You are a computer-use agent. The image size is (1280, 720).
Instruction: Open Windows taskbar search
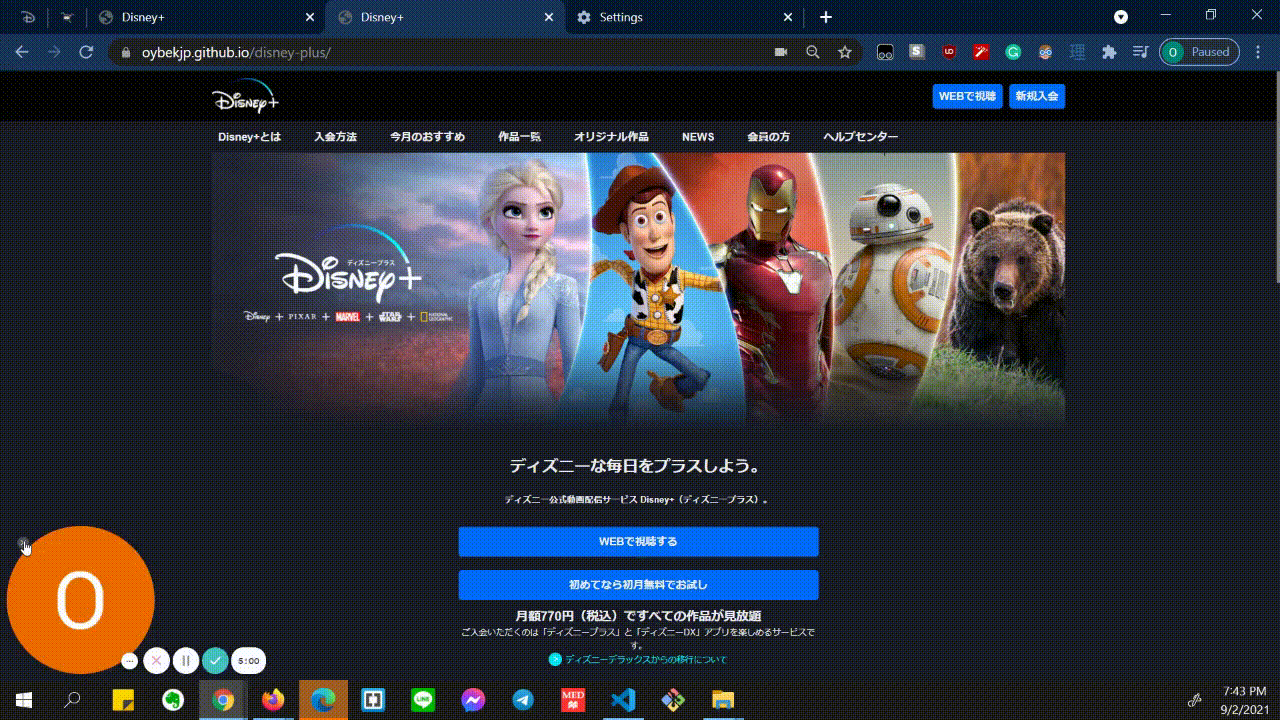72,700
